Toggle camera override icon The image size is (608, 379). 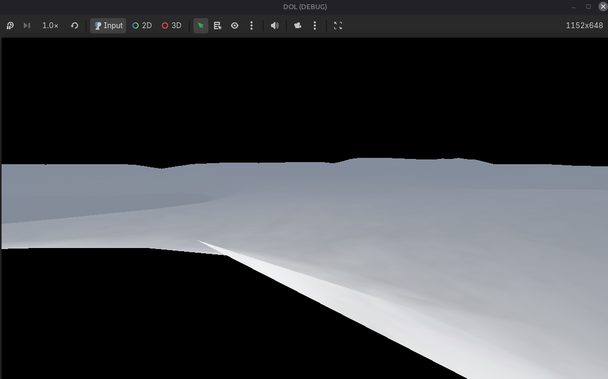point(298,26)
